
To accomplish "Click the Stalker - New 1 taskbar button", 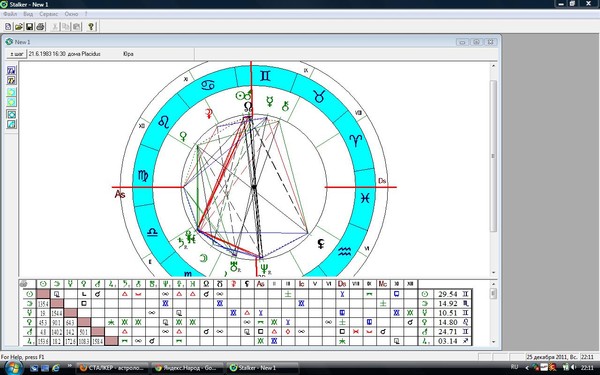I will pyautogui.click(x=262, y=368).
